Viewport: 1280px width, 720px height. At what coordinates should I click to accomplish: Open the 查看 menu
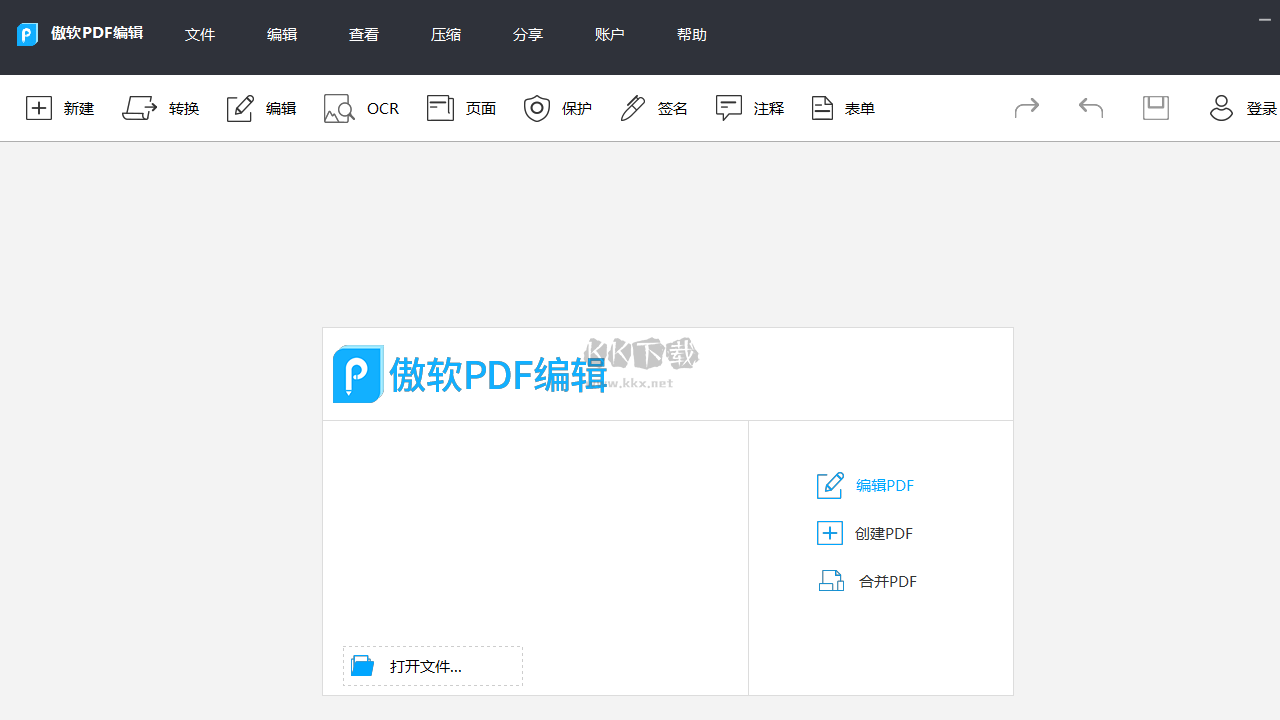pos(364,34)
